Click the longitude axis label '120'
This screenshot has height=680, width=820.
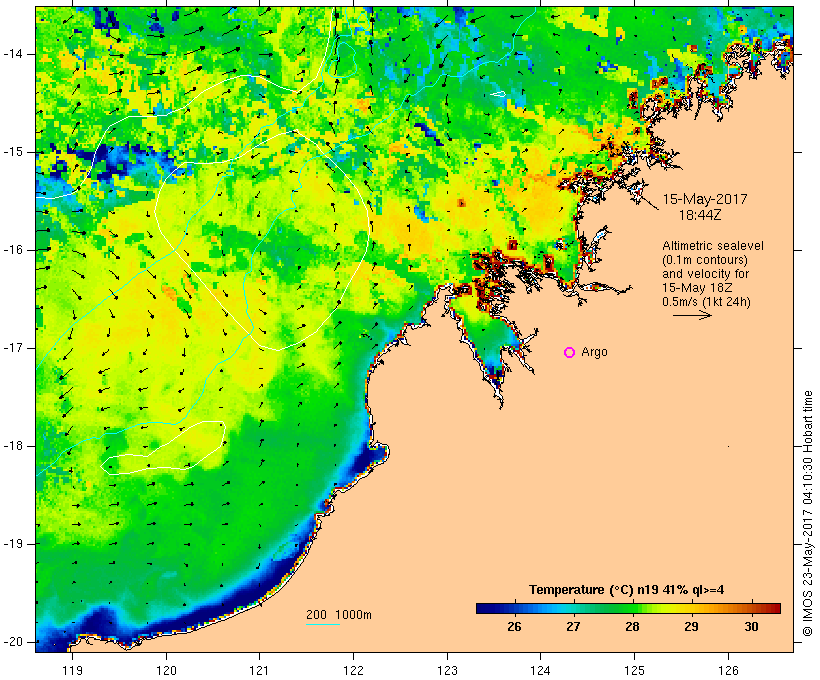(x=166, y=670)
